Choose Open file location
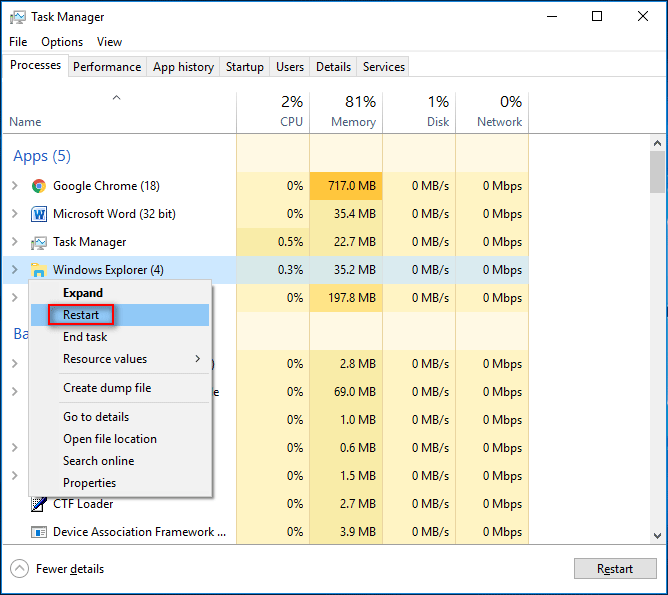 pyautogui.click(x=120, y=439)
